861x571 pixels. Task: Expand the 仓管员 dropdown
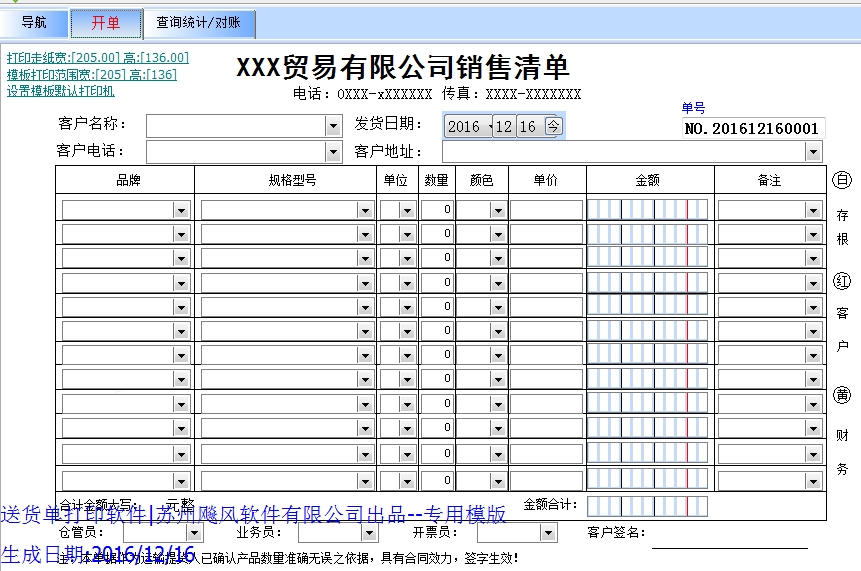(194, 533)
